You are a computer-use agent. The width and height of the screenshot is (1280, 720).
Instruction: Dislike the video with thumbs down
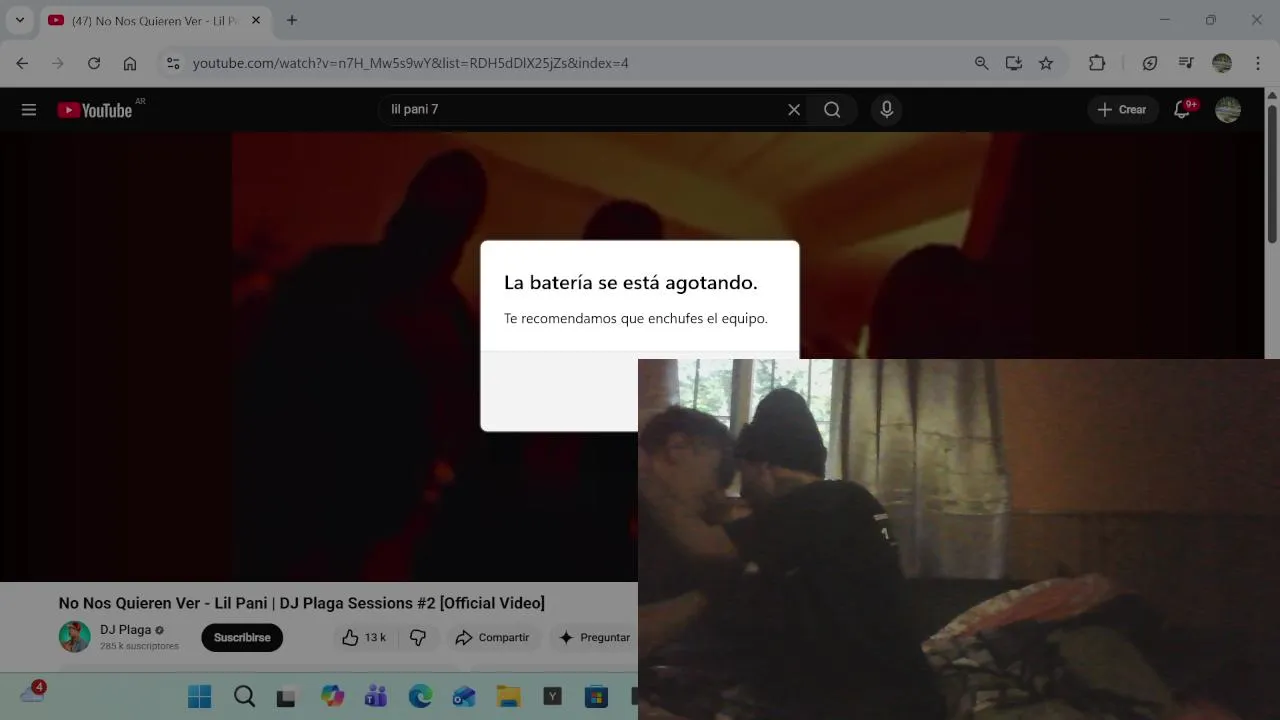pos(418,638)
